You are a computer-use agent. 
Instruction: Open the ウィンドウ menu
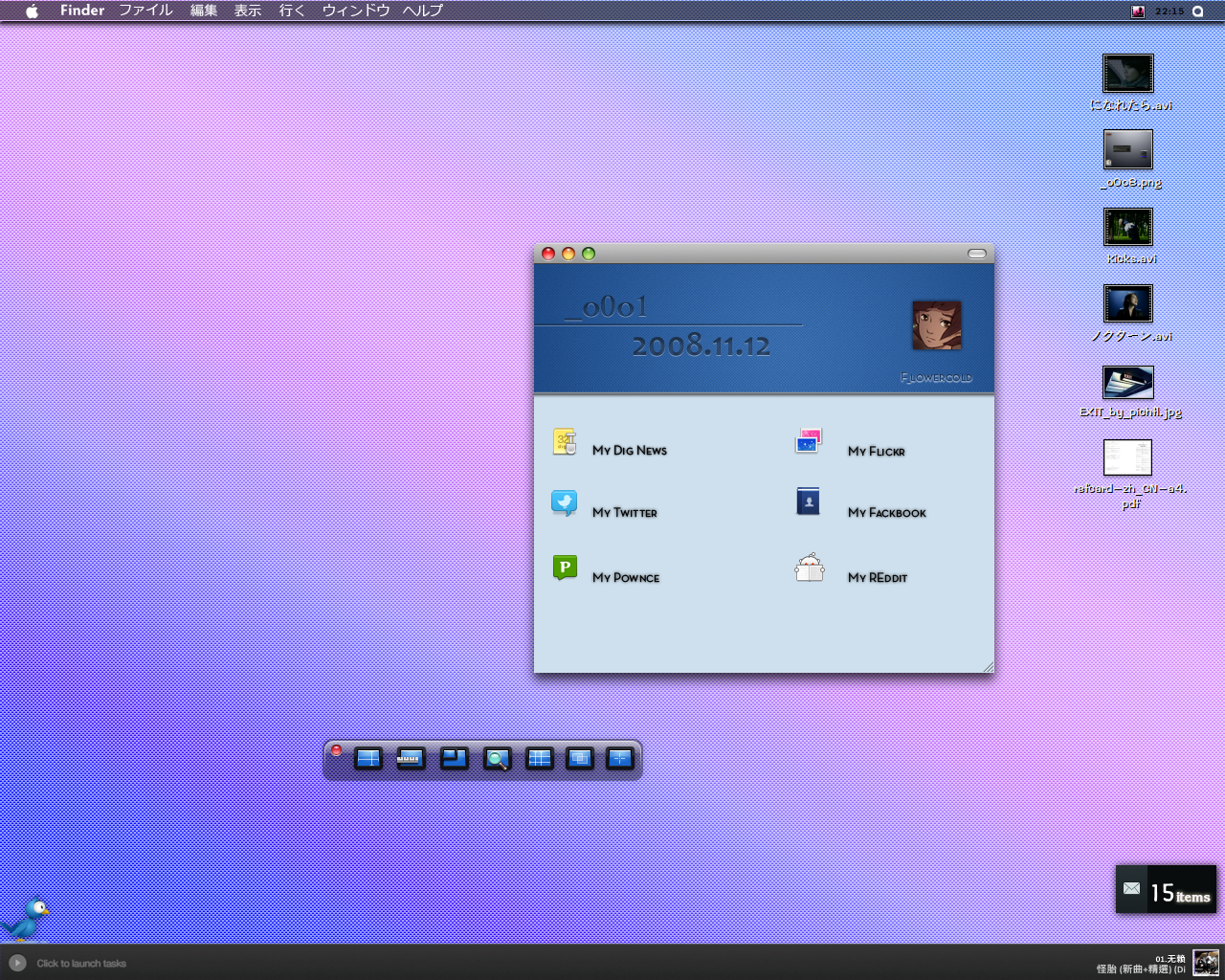point(356,11)
